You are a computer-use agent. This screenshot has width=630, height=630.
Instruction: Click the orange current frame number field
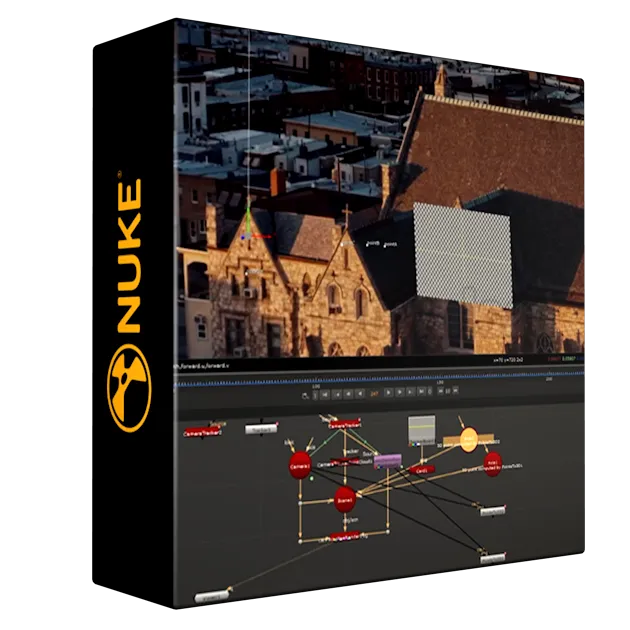coord(373,395)
